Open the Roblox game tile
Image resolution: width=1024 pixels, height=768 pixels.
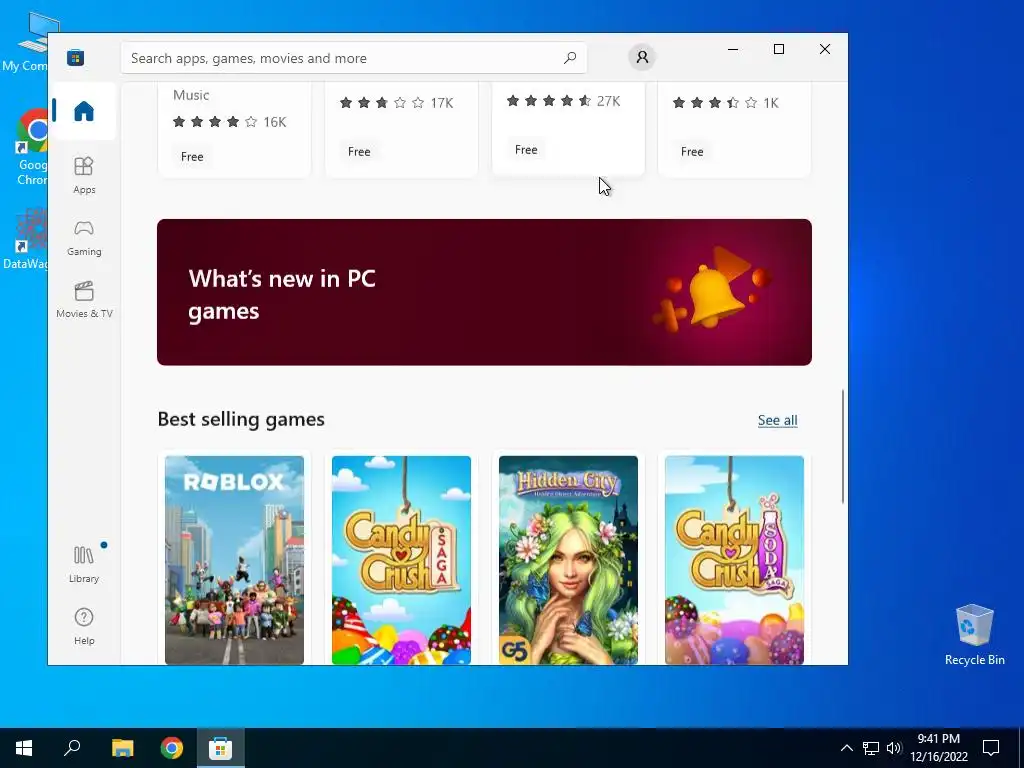tap(234, 560)
